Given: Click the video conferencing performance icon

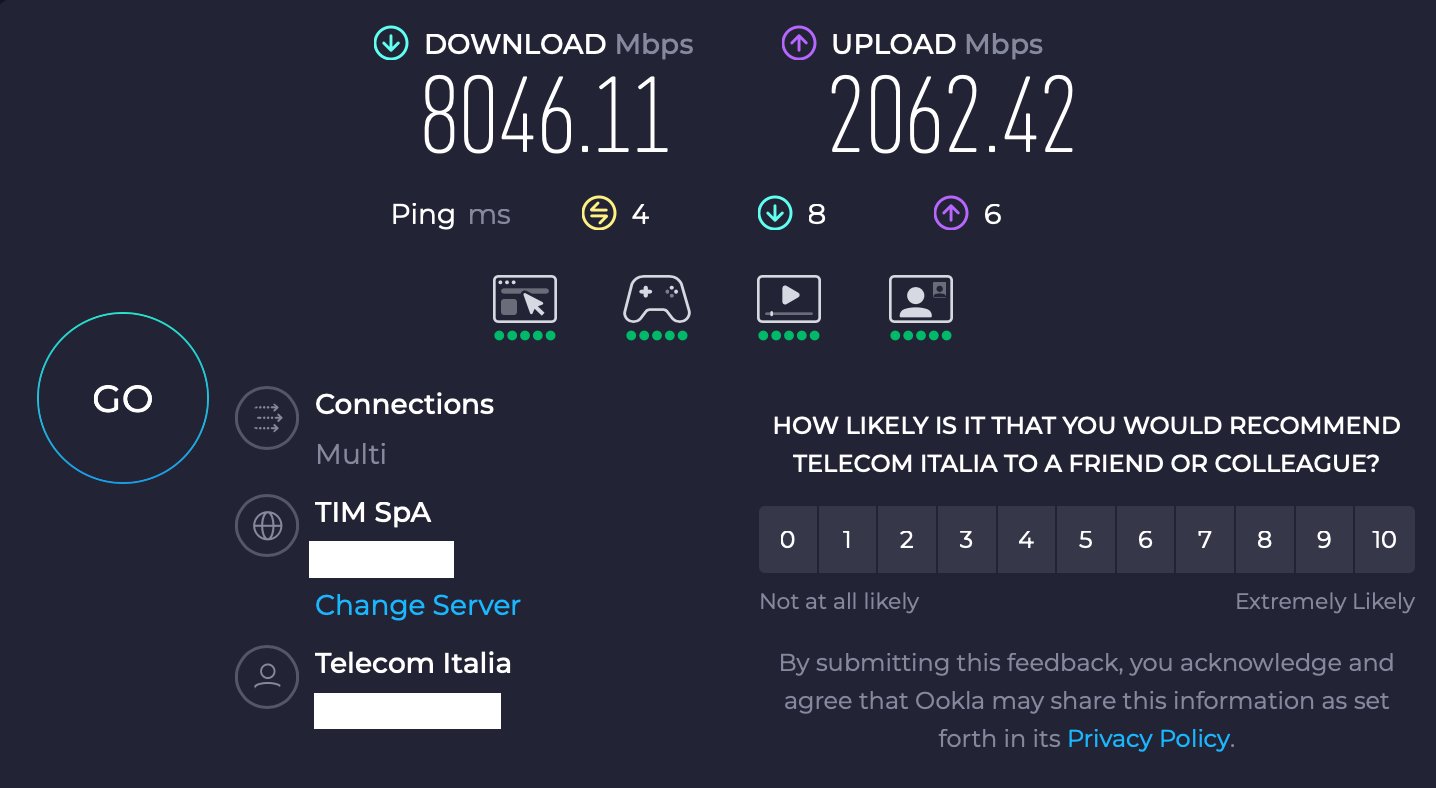Looking at the screenshot, I should (920, 299).
